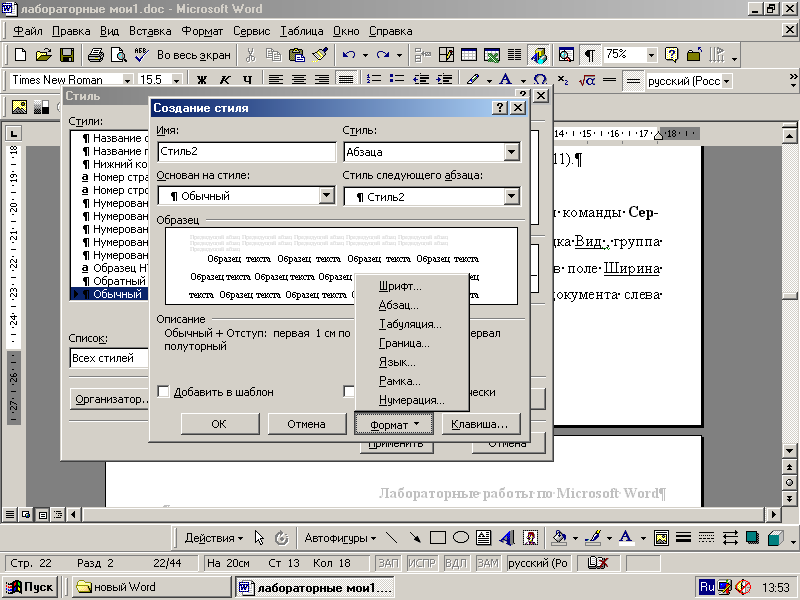Open print preview magnifier page icon

[x=118, y=55]
